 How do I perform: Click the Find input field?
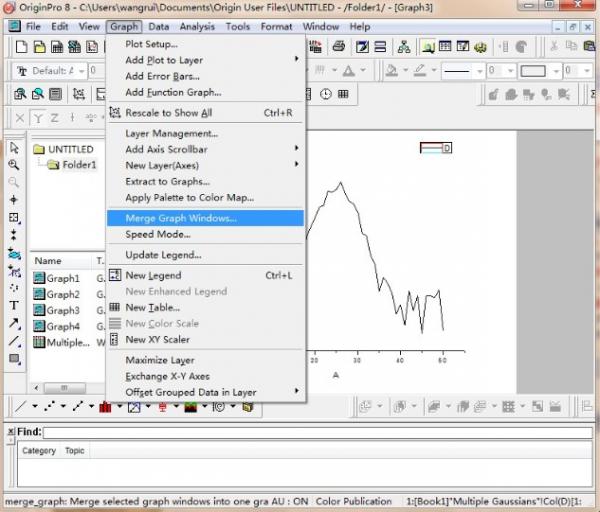tap(318, 433)
